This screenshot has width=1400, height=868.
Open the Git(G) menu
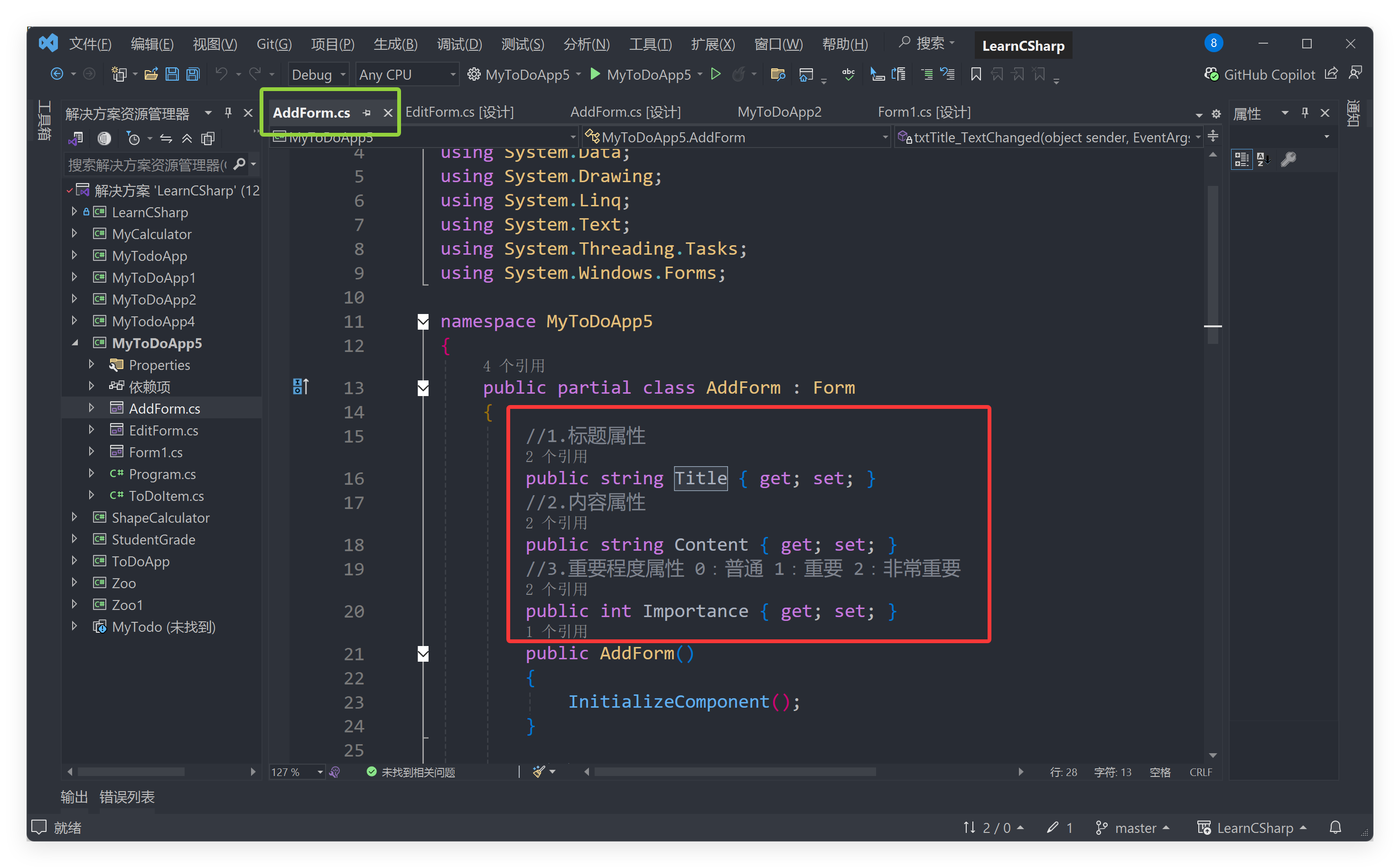point(274,44)
